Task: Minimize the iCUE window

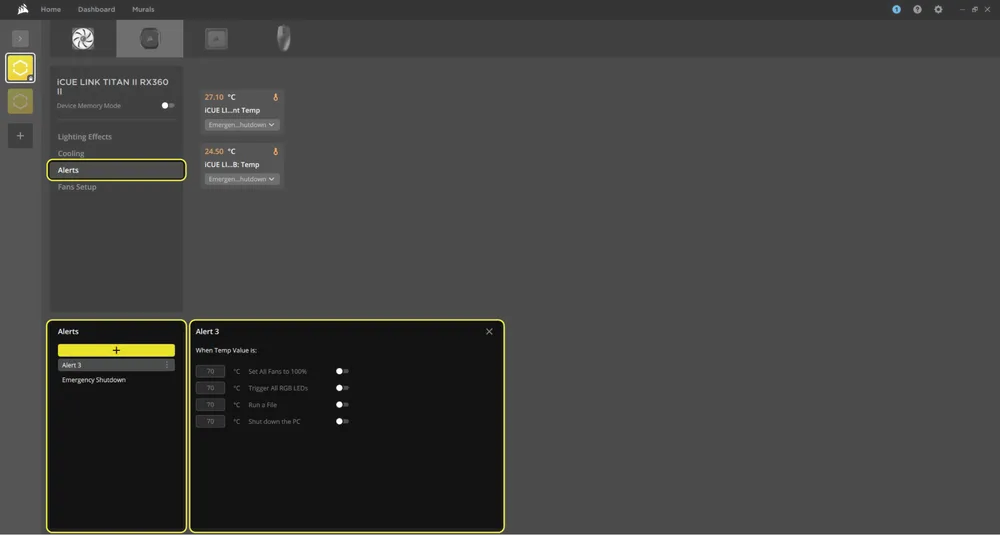Action: pos(962,10)
